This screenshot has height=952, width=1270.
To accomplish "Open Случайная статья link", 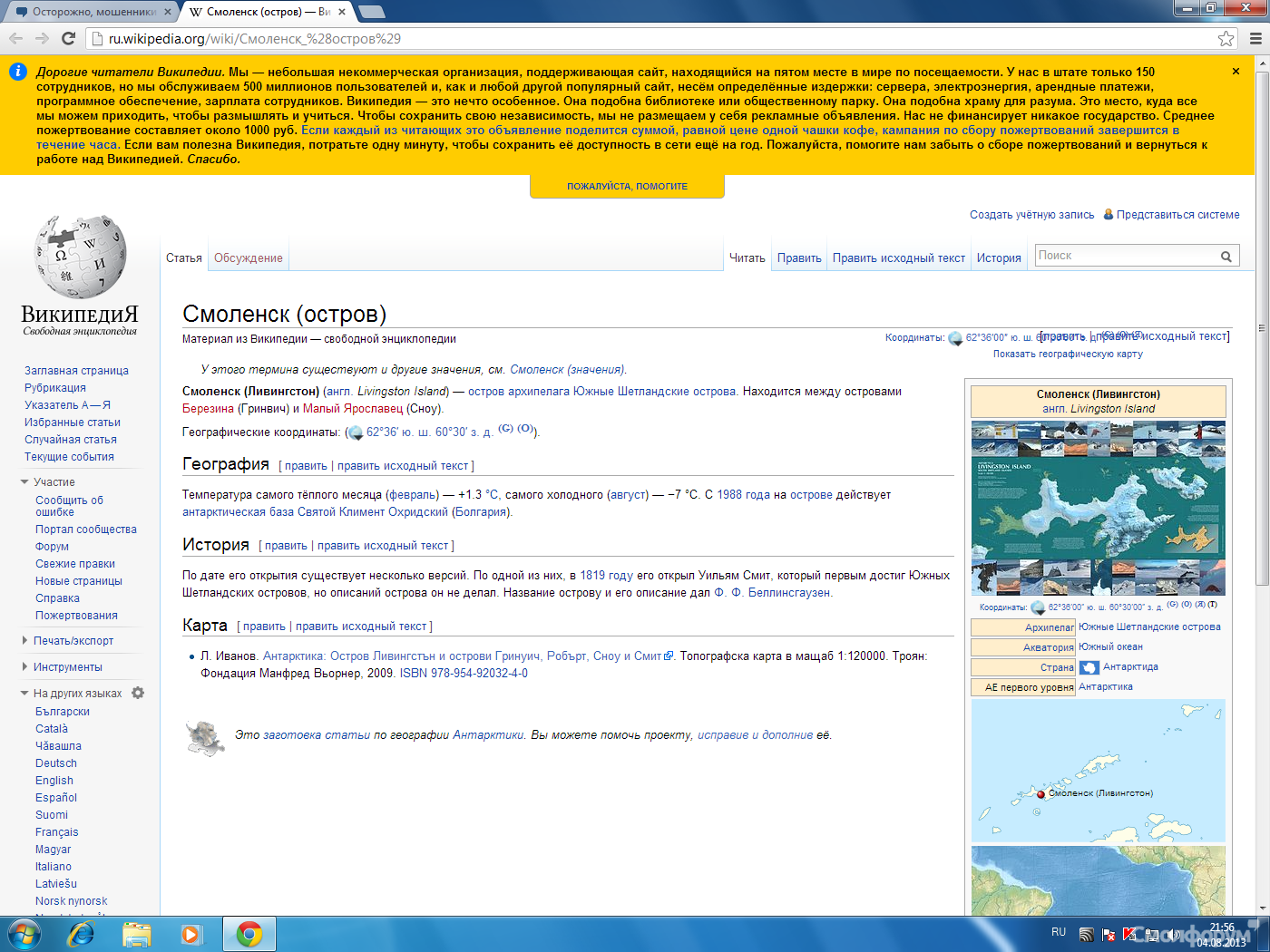I will 71,440.
